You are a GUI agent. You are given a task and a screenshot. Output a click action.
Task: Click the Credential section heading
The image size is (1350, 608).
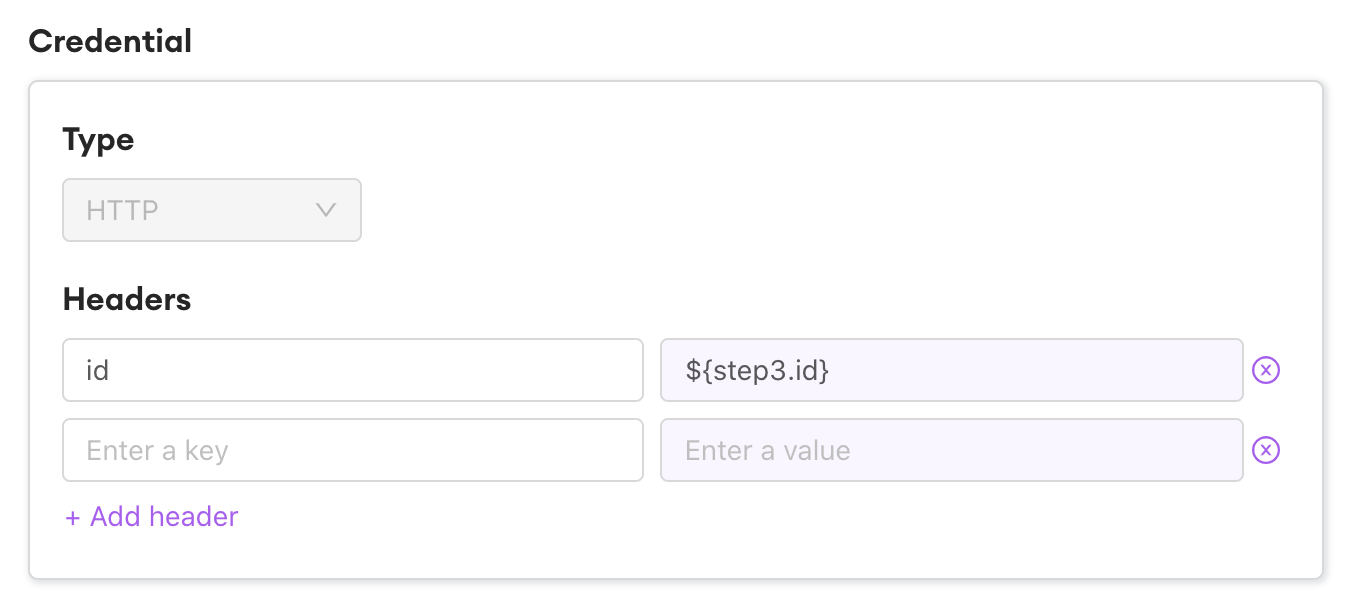[110, 42]
